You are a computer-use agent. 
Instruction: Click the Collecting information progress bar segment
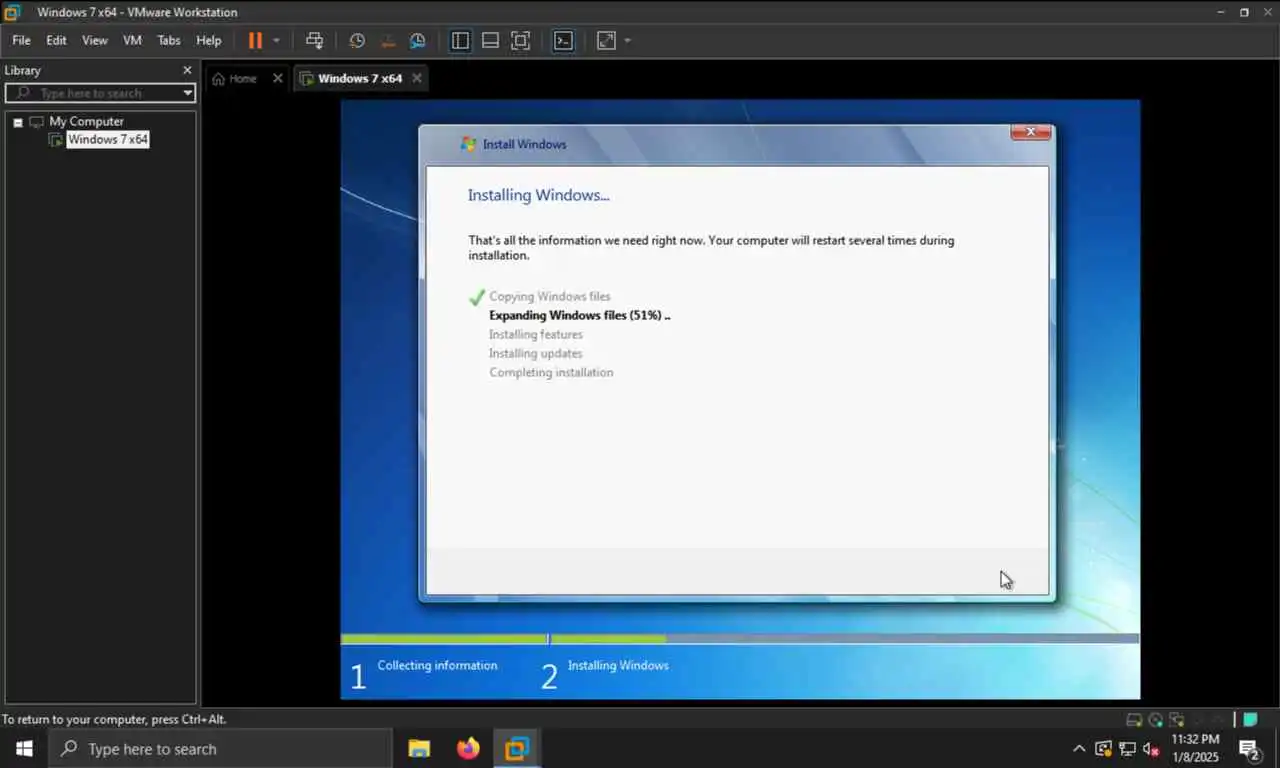pyautogui.click(x=444, y=638)
